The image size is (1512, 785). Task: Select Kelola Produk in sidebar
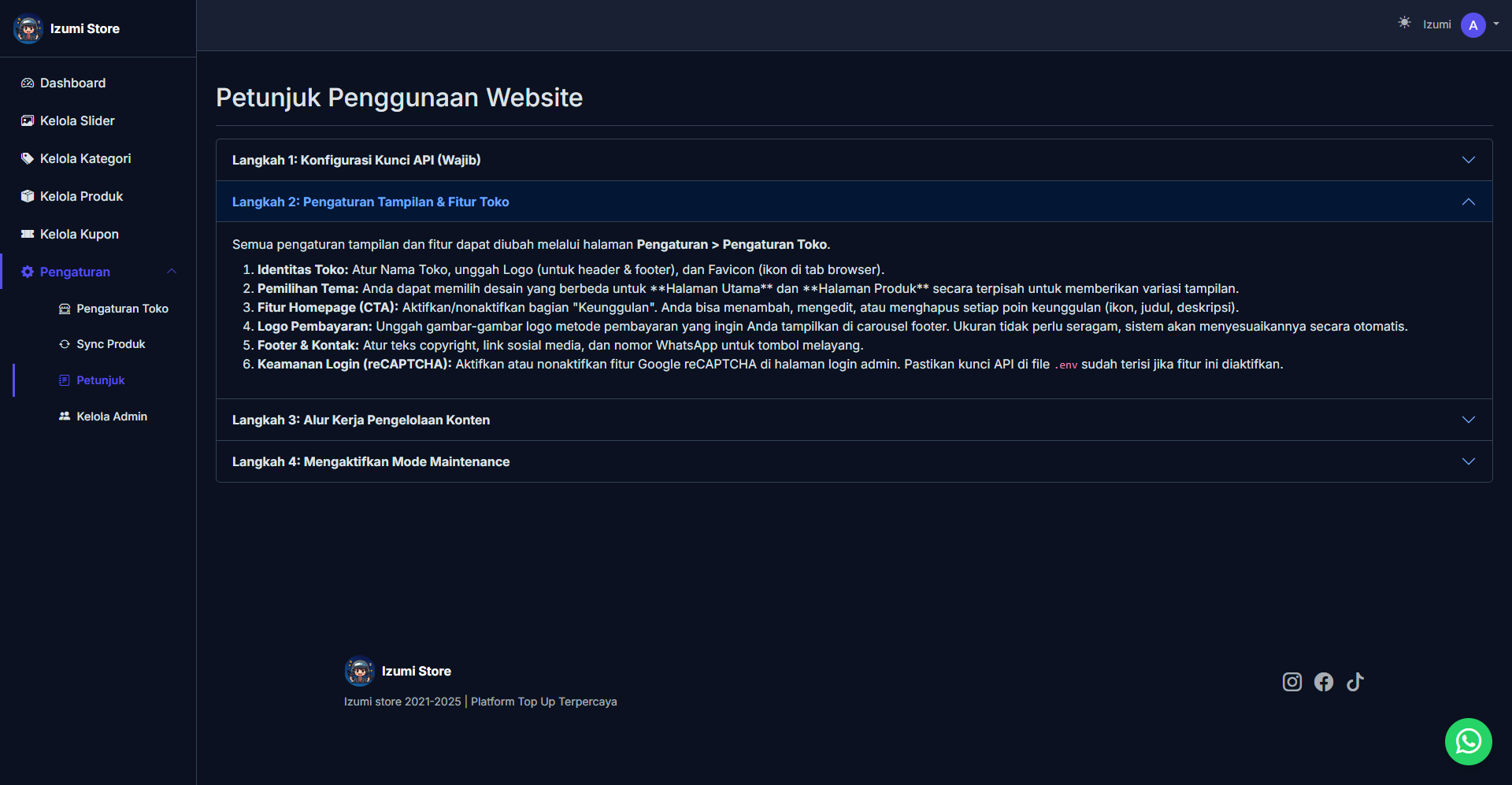[81, 196]
